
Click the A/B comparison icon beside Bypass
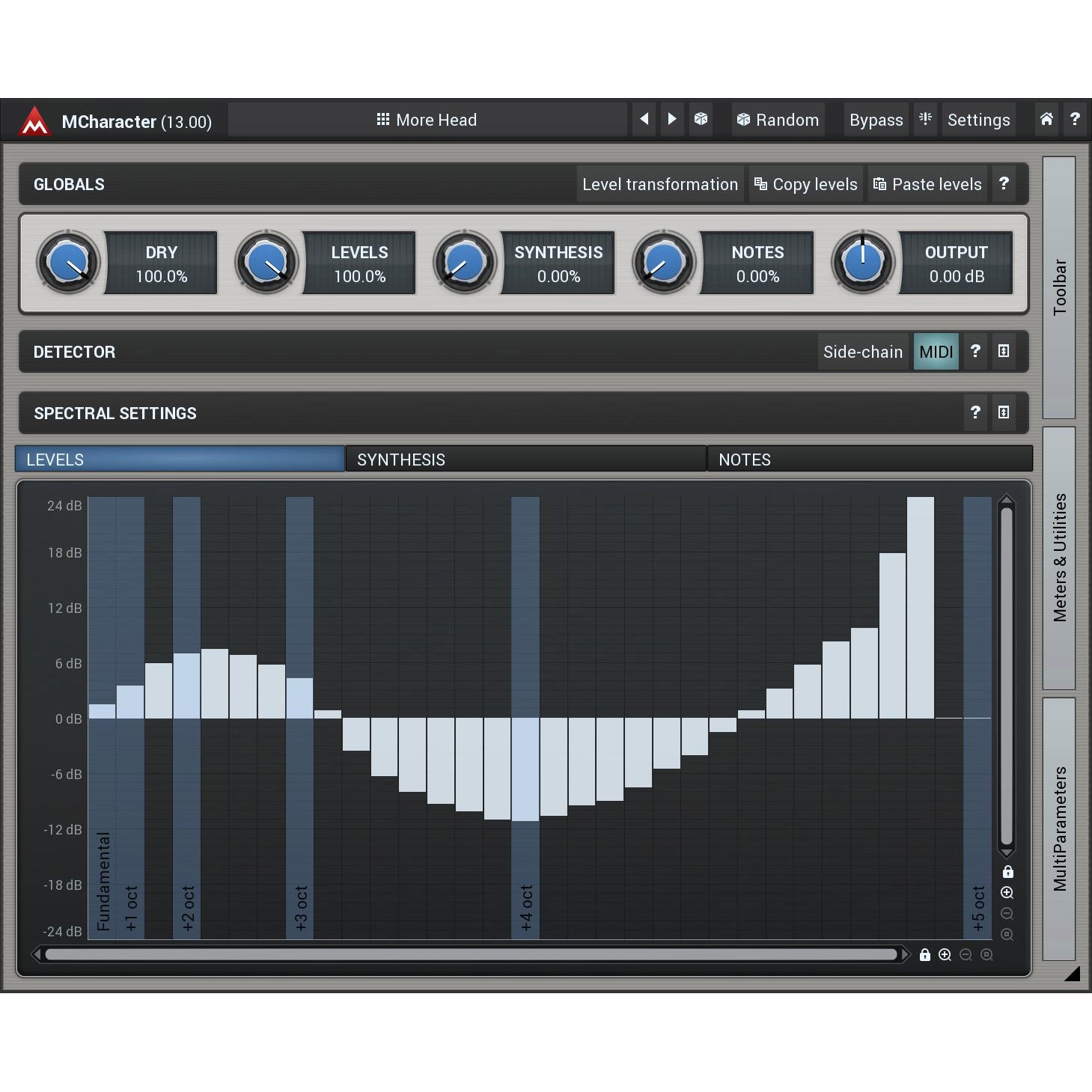(925, 120)
